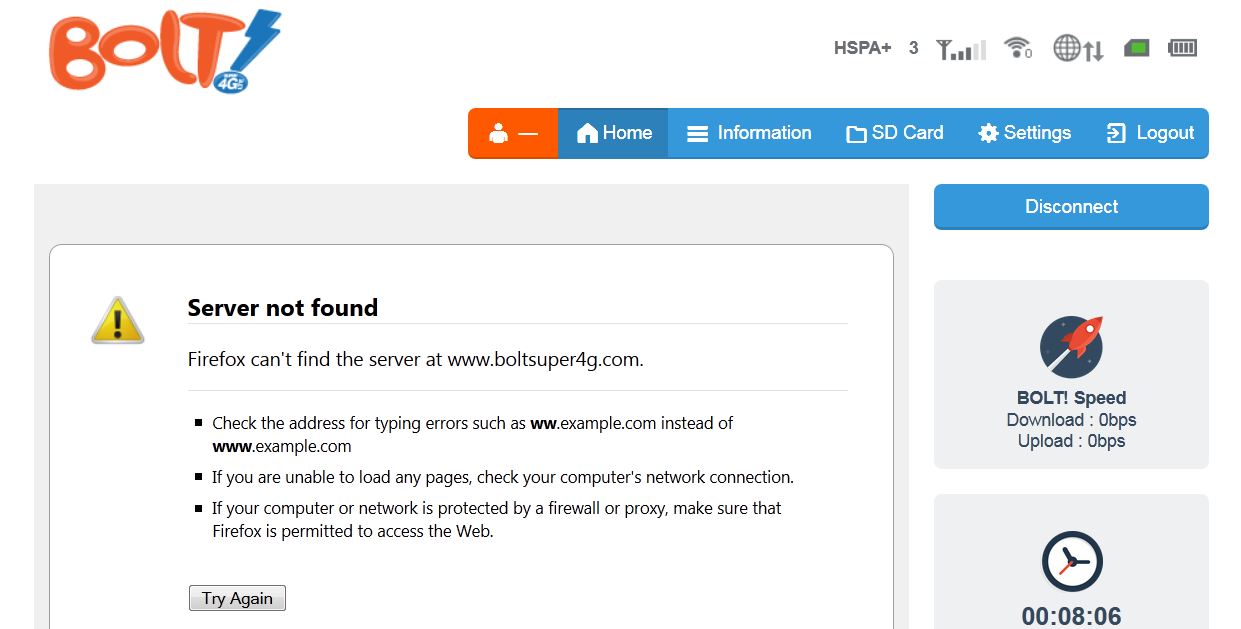The height and width of the screenshot is (629, 1241).
Task: Click the battery level icon
Action: coord(1182,47)
